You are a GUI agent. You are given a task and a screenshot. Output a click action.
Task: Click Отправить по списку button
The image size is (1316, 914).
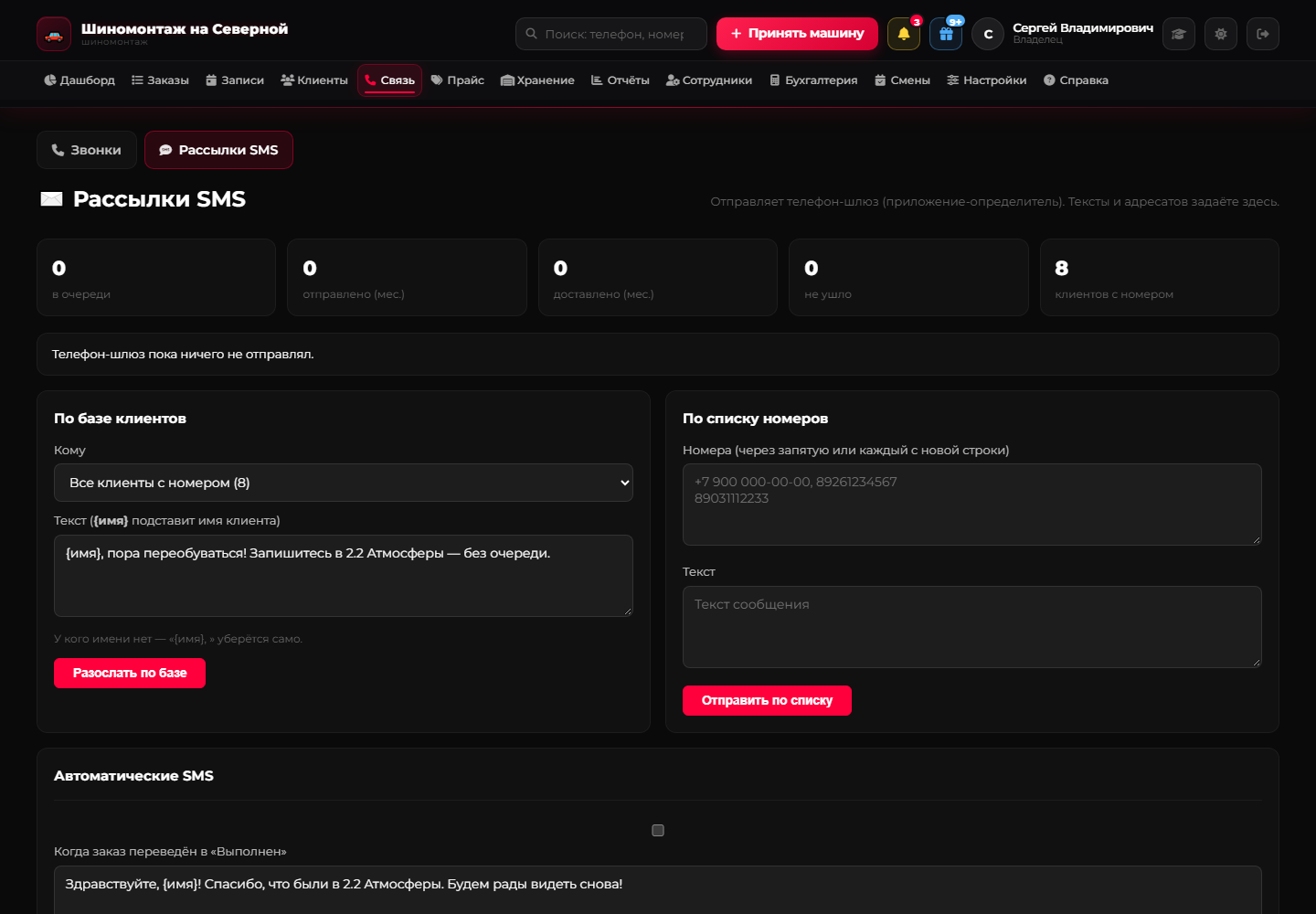(x=767, y=700)
